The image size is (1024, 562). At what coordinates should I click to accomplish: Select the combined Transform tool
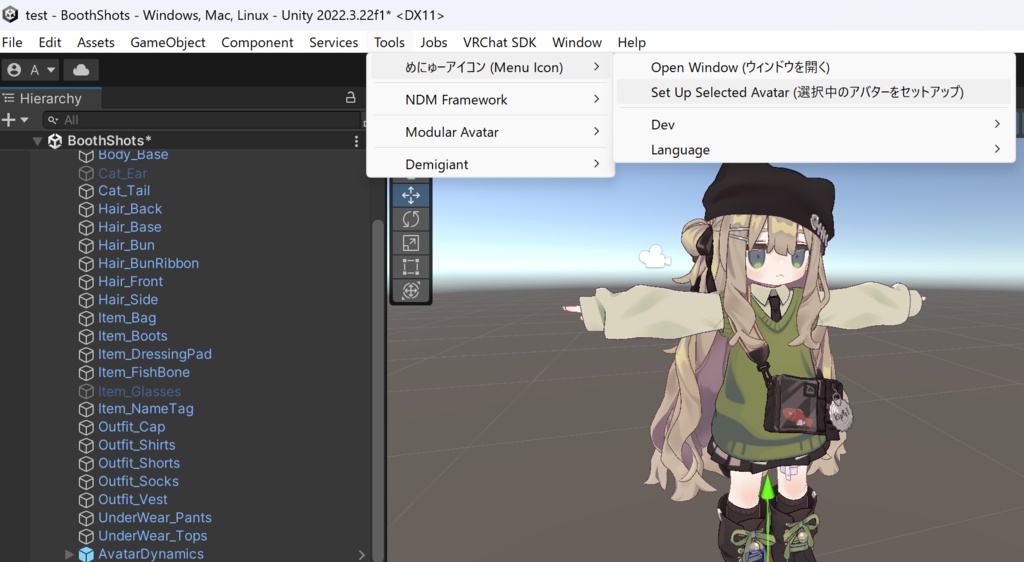(x=411, y=290)
